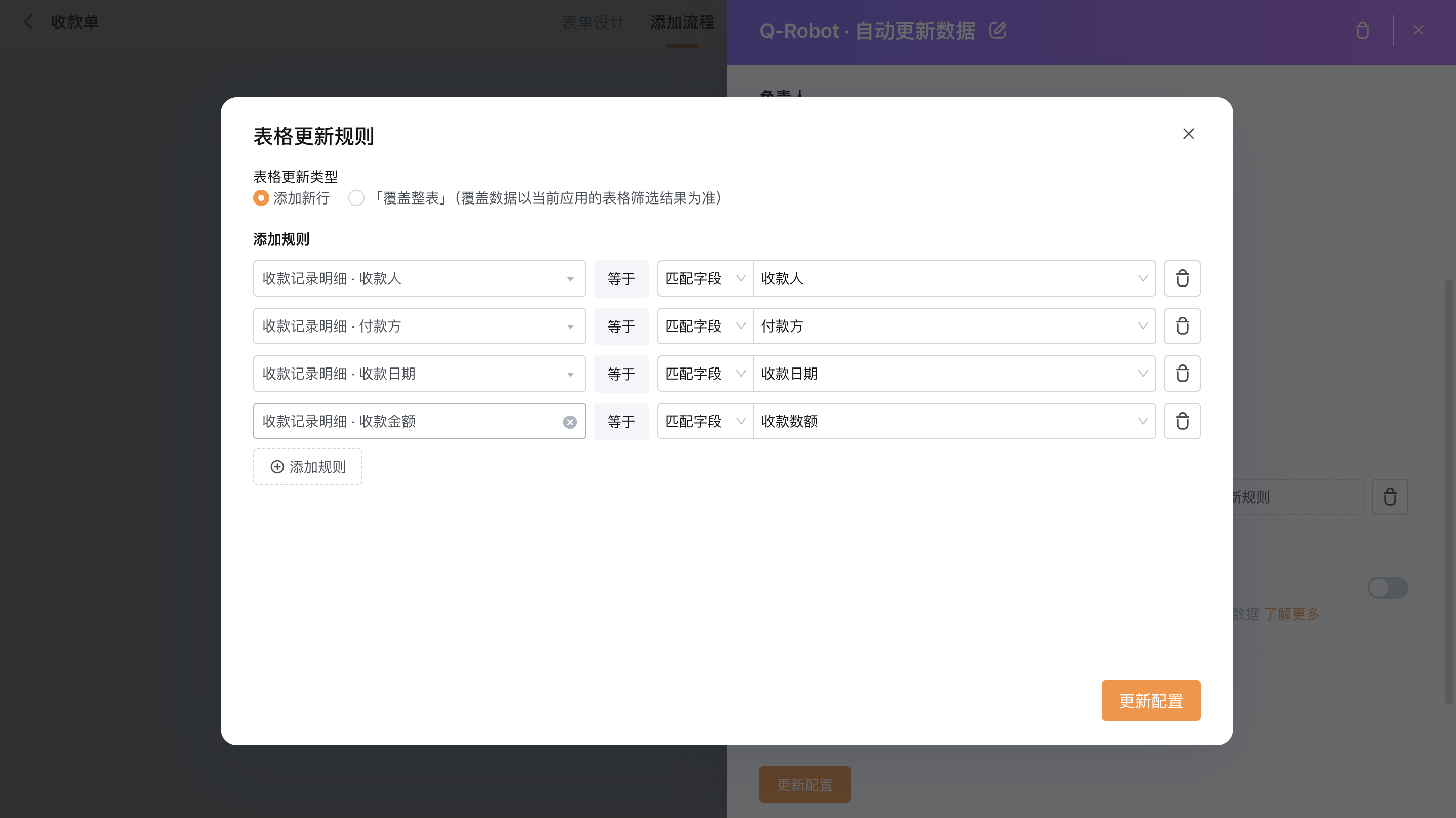The image size is (1456, 818).
Task: Click the 等于 operator in 收款人 row
Action: click(x=621, y=278)
